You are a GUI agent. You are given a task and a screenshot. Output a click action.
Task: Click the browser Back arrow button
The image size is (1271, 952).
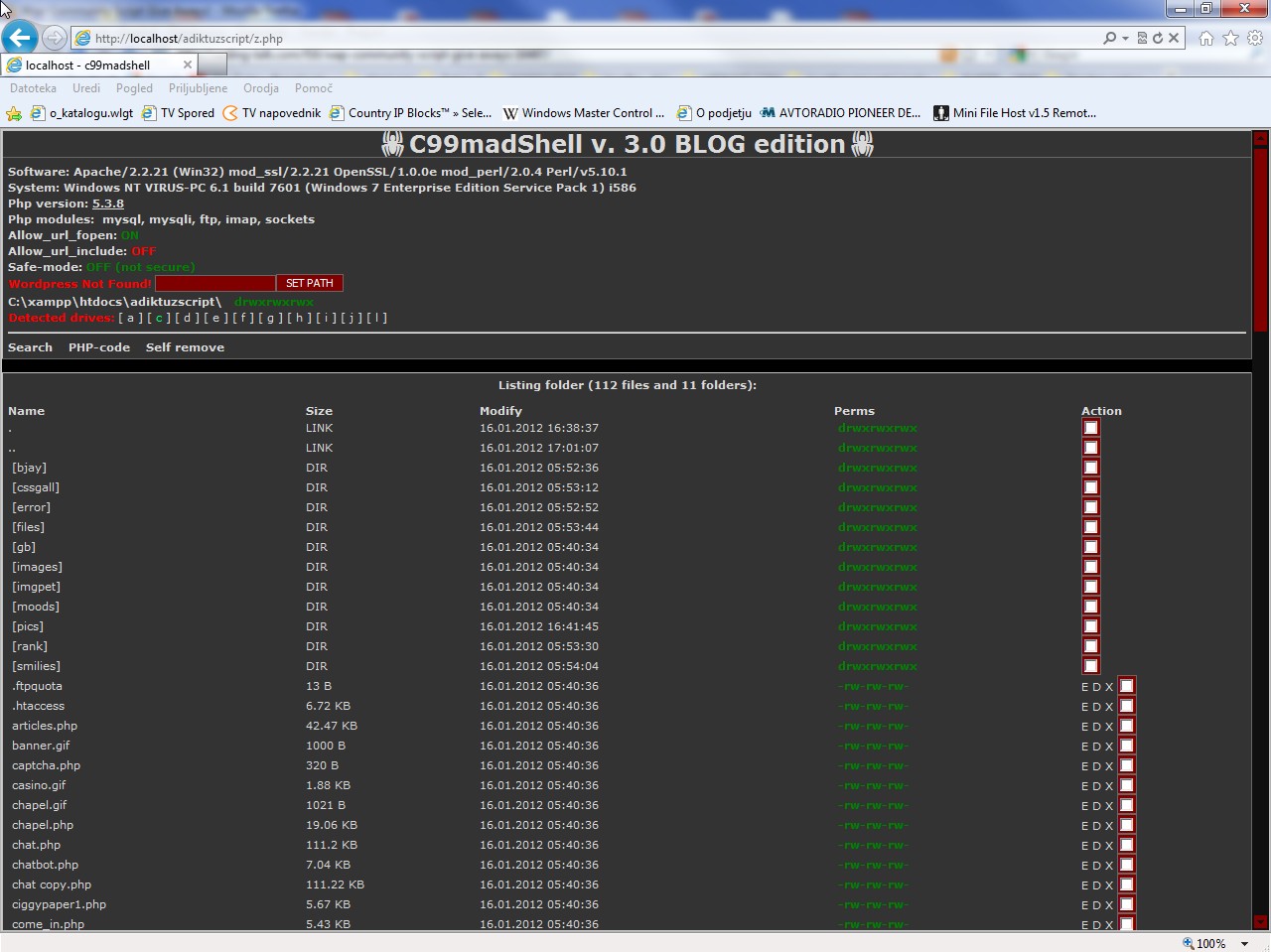tap(20, 38)
